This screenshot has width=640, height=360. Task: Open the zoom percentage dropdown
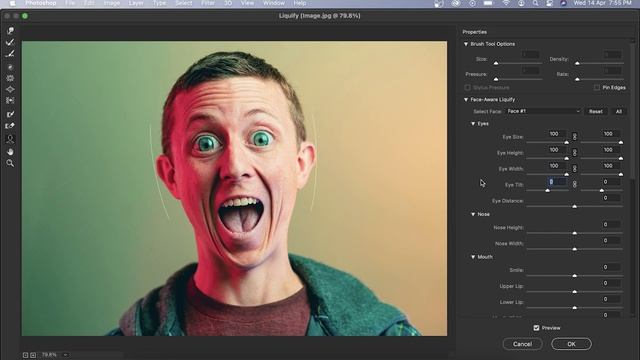click(65, 355)
